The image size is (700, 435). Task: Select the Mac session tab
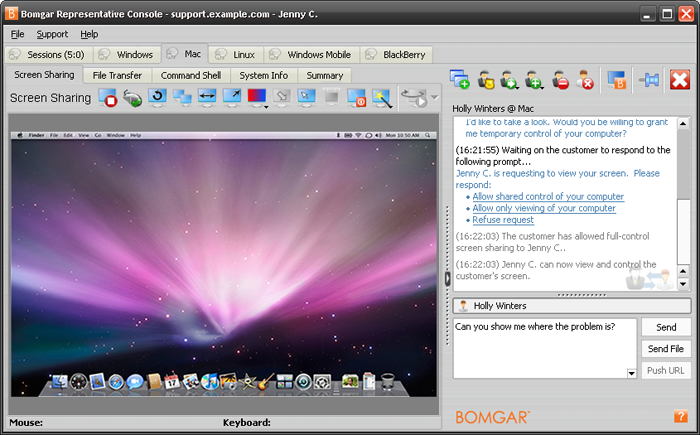point(184,54)
